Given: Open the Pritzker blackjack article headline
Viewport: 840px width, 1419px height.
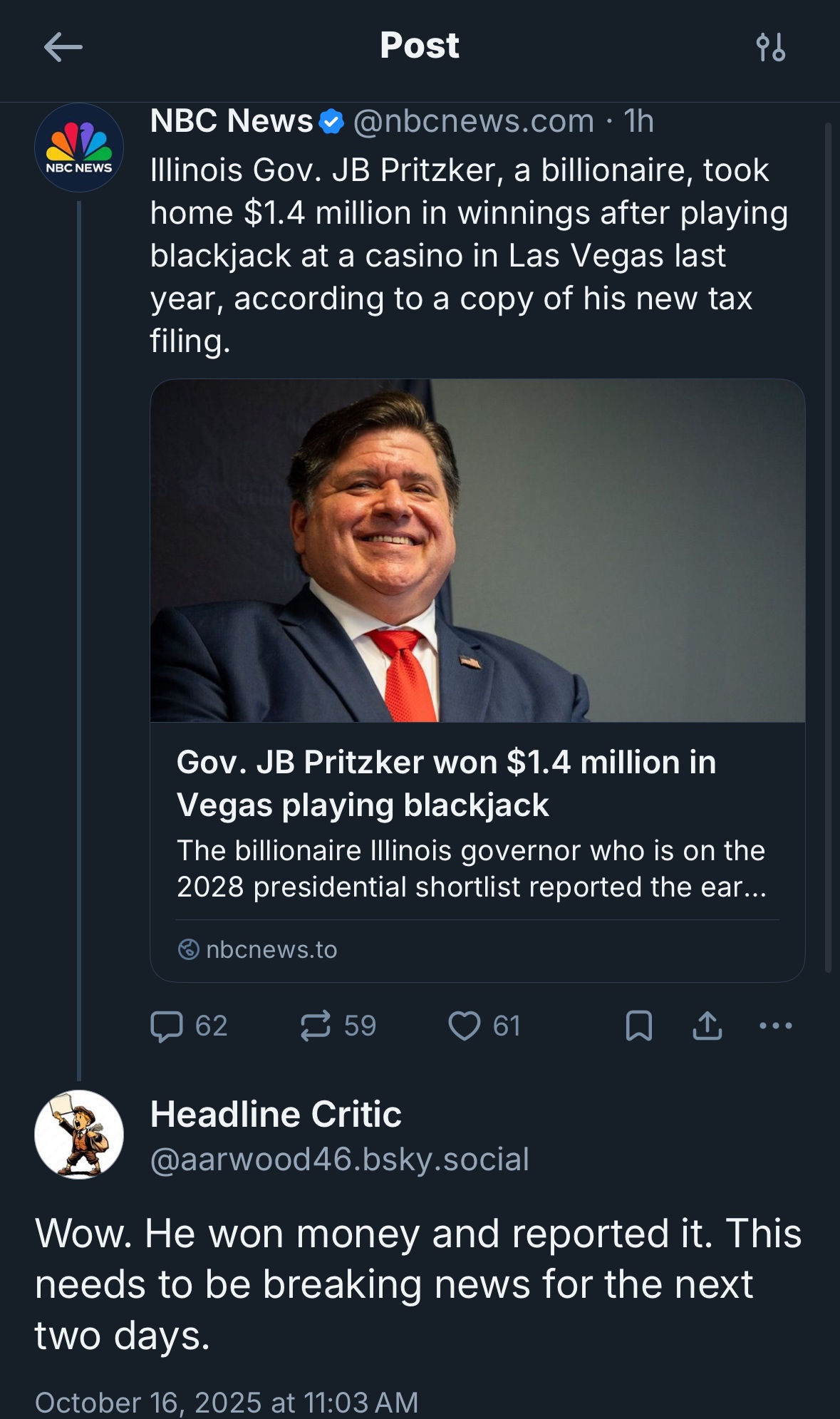Looking at the screenshot, I should [446, 783].
